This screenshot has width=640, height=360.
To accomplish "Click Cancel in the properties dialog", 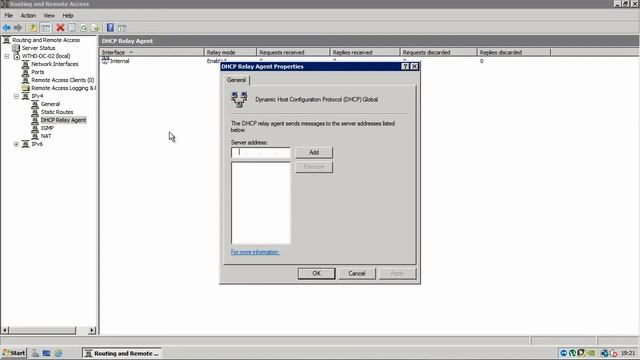I will pyautogui.click(x=357, y=273).
